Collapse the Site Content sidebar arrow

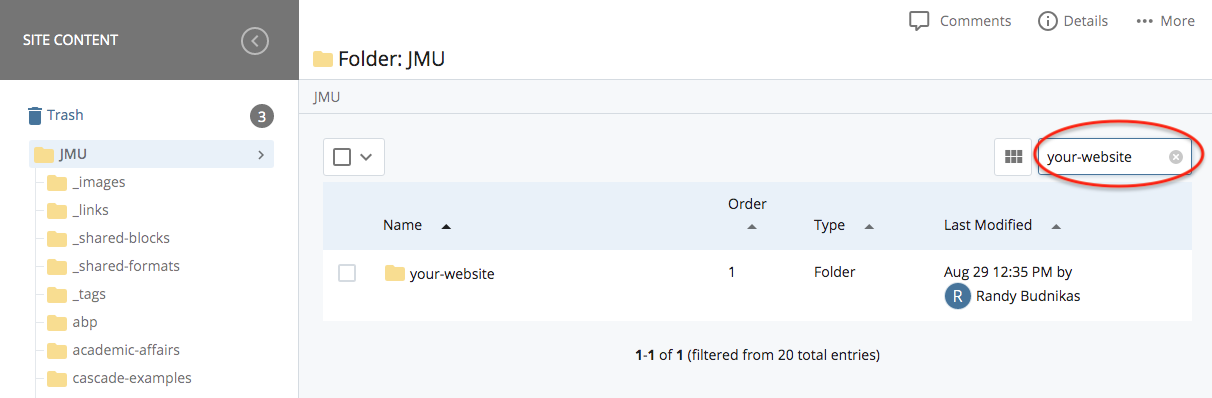point(255,41)
